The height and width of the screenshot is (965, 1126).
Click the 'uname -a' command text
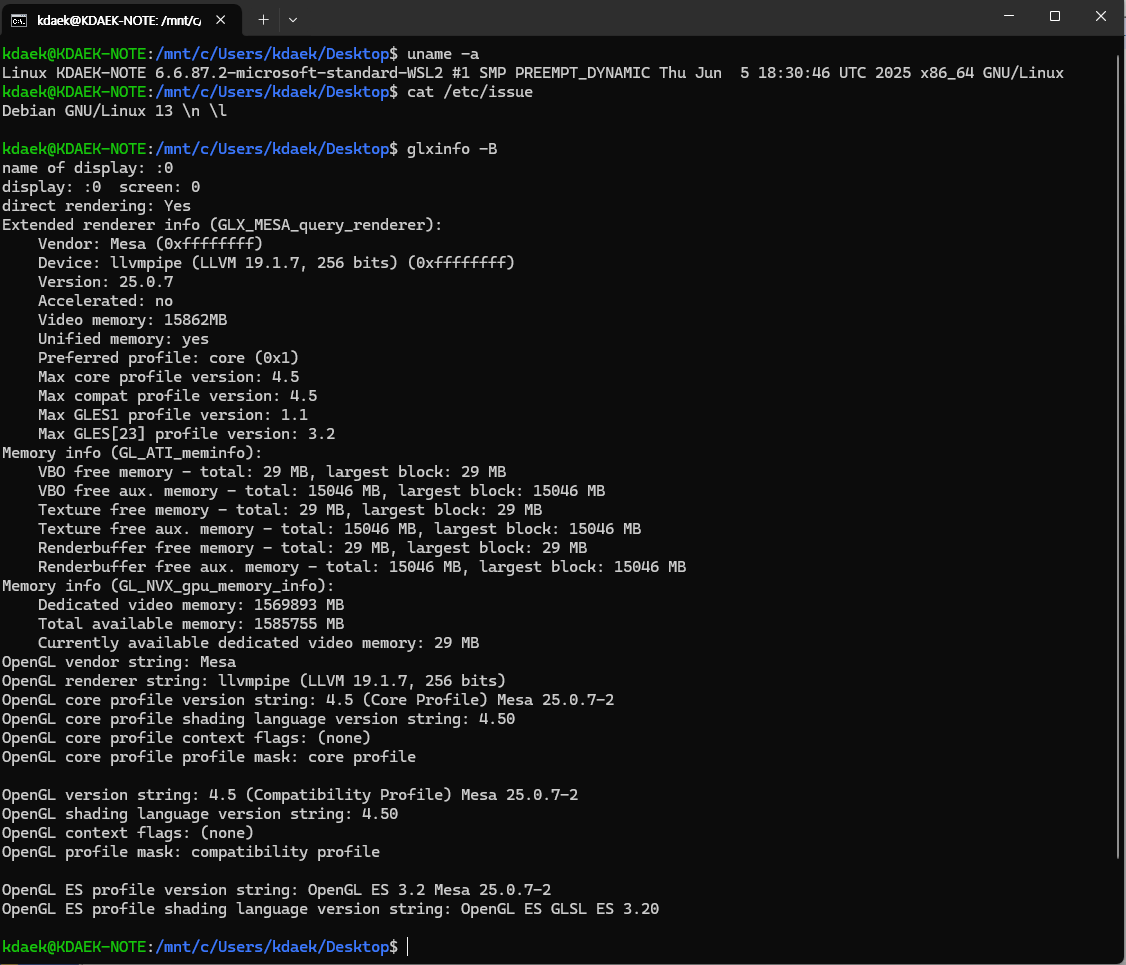pos(442,54)
